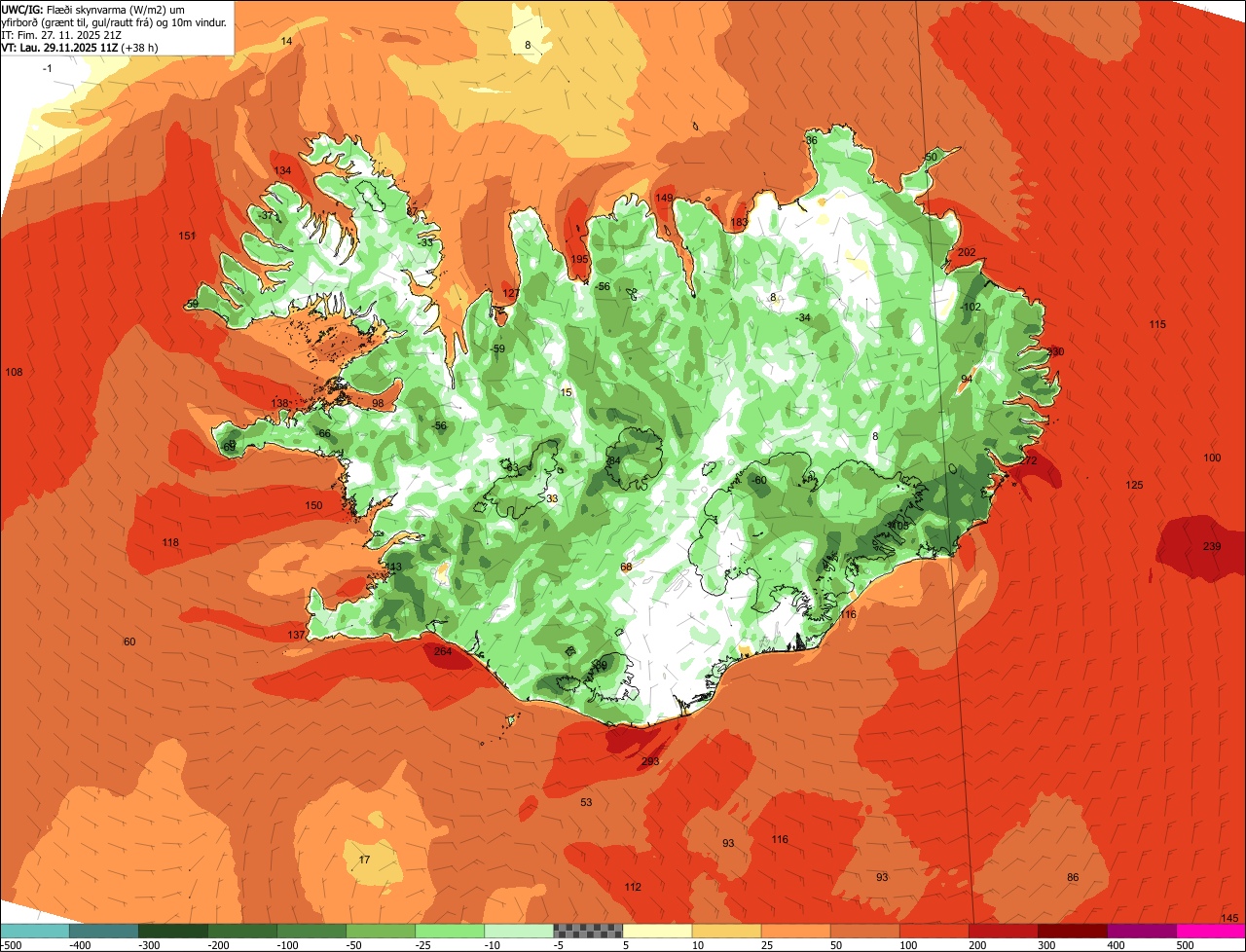Click the map value 264 off the southwest coast
Image resolution: width=1246 pixels, height=952 pixels.
(443, 651)
